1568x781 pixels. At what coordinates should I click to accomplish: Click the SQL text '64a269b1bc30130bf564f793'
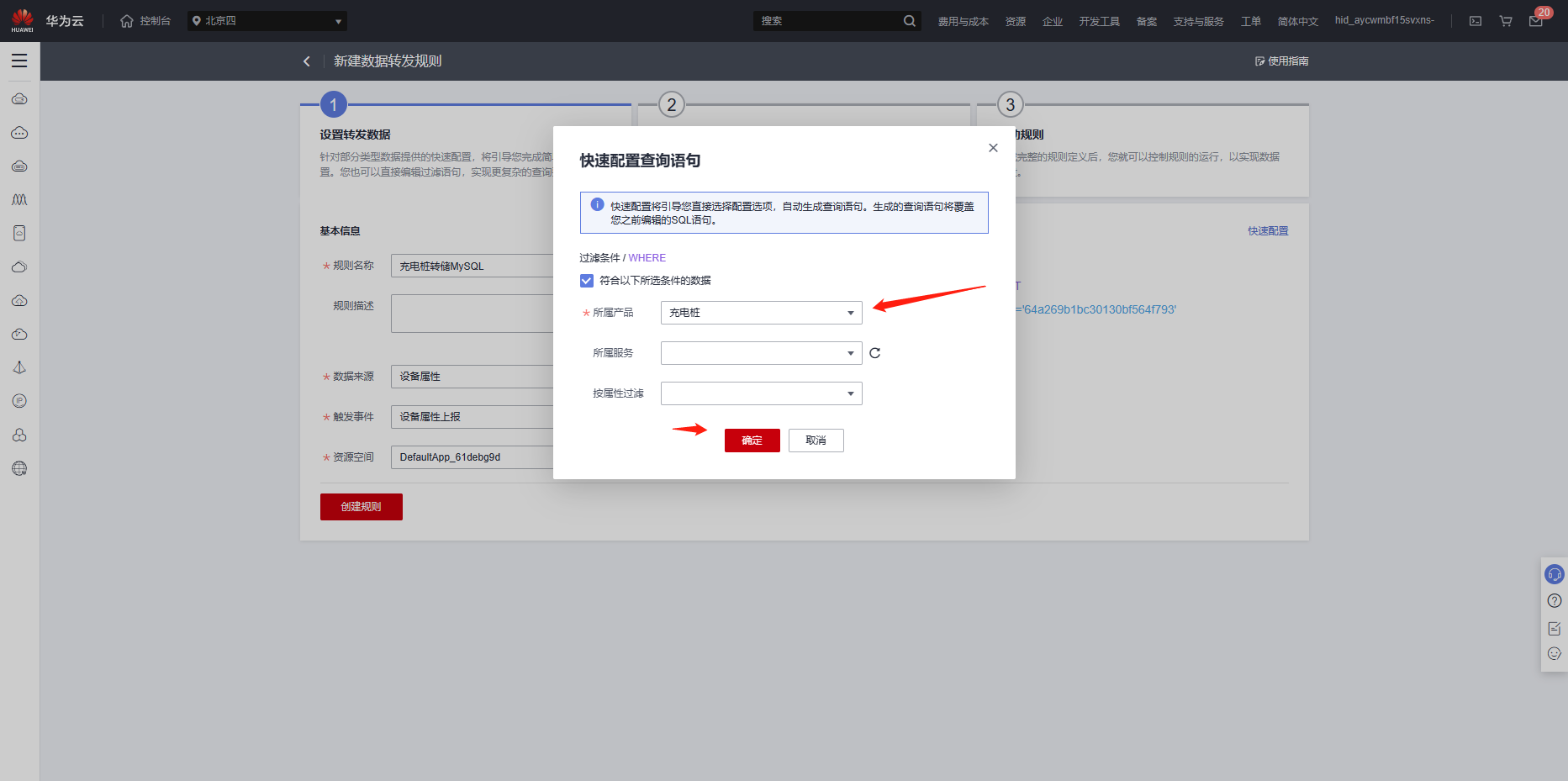click(1099, 309)
